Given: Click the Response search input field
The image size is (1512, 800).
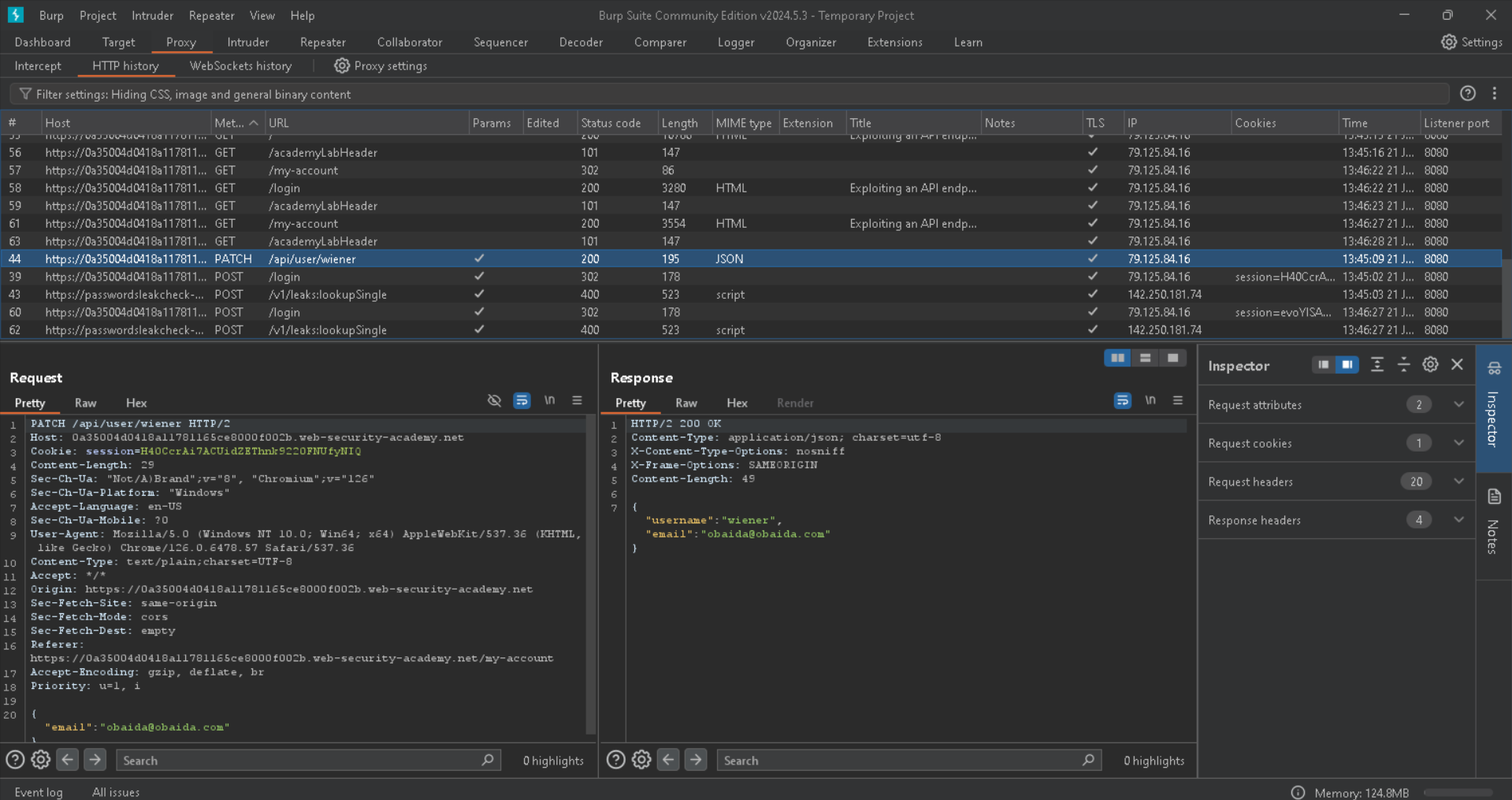Looking at the screenshot, I should pyautogui.click(x=898, y=761).
